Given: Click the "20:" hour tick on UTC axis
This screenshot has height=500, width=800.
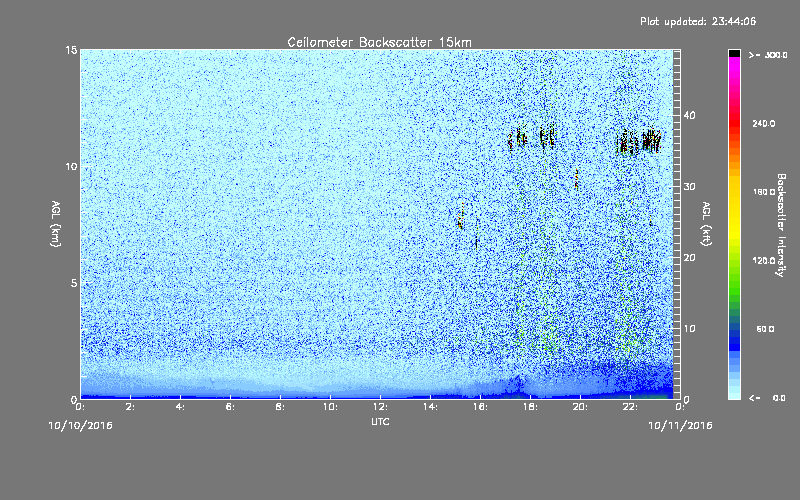Looking at the screenshot, I should coord(581,407).
